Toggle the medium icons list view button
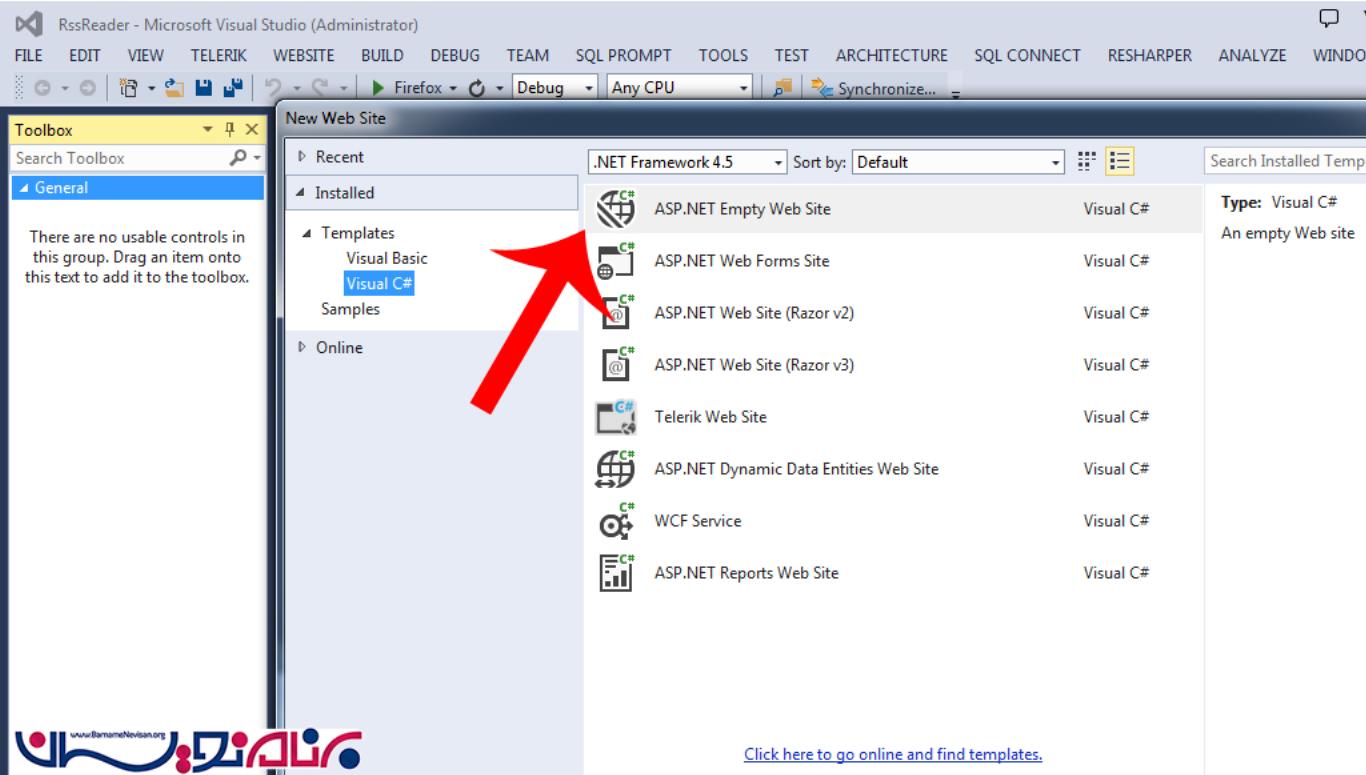Screen dimensions: 1366x775 [x=1120, y=161]
